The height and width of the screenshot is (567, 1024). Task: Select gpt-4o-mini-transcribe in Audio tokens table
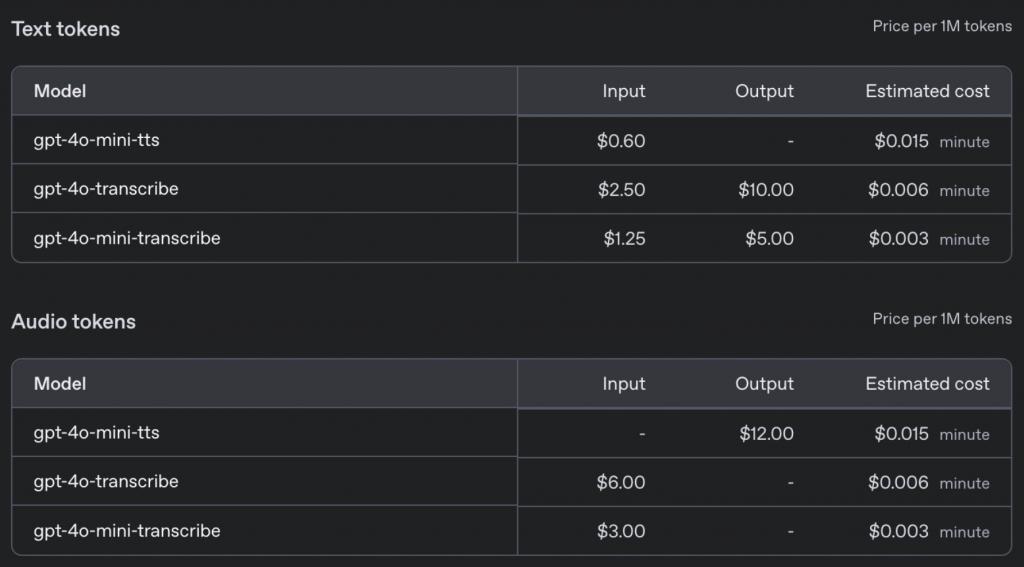pyautogui.click(x=127, y=531)
